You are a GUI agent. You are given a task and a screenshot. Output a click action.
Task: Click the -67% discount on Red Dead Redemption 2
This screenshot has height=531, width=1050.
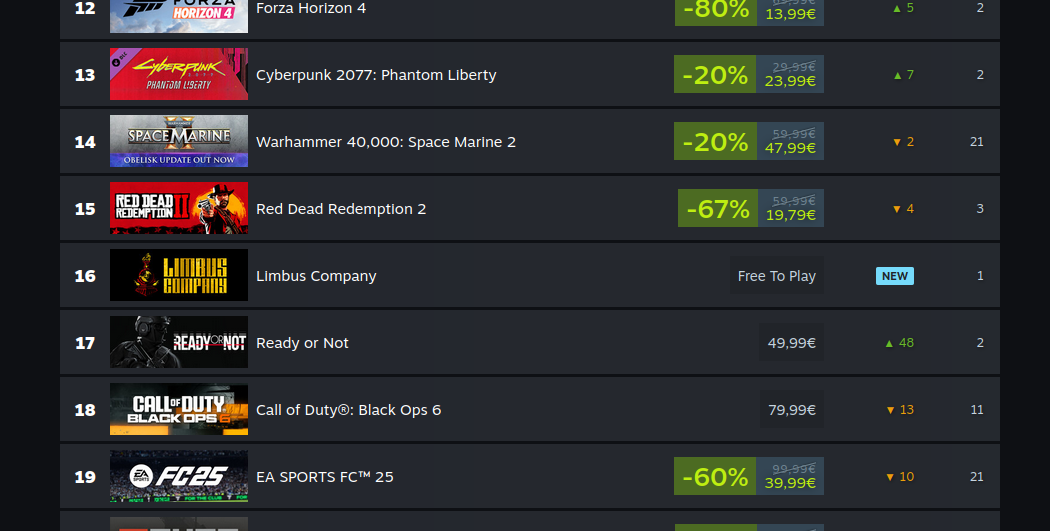click(x=716, y=209)
